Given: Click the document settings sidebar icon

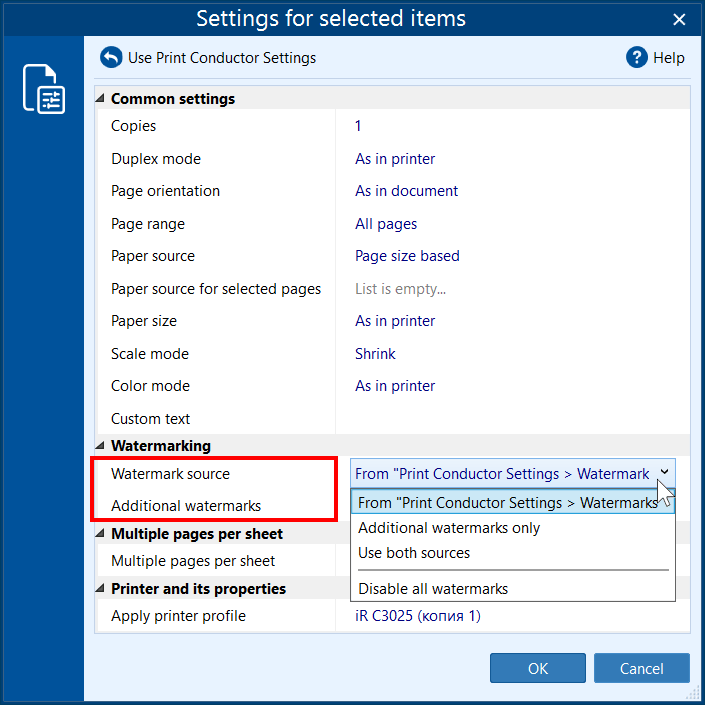Looking at the screenshot, I should tap(44, 89).
